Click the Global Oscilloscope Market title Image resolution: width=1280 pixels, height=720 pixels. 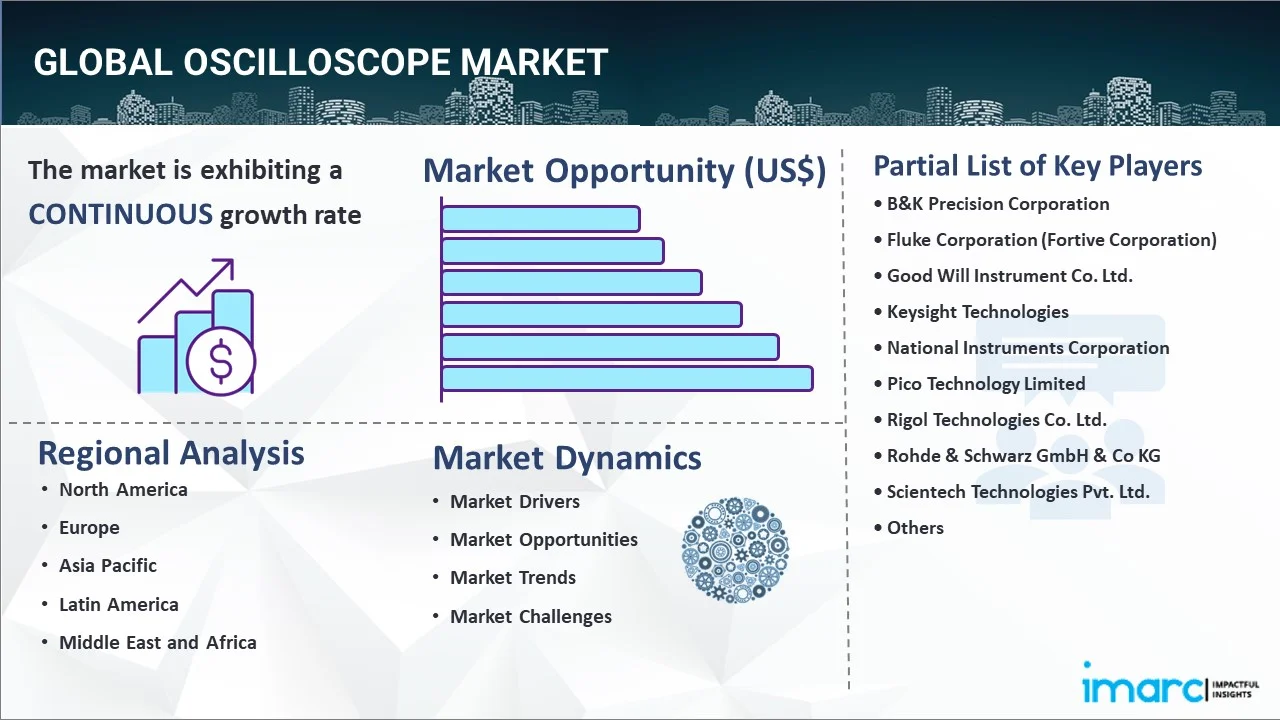click(x=320, y=62)
